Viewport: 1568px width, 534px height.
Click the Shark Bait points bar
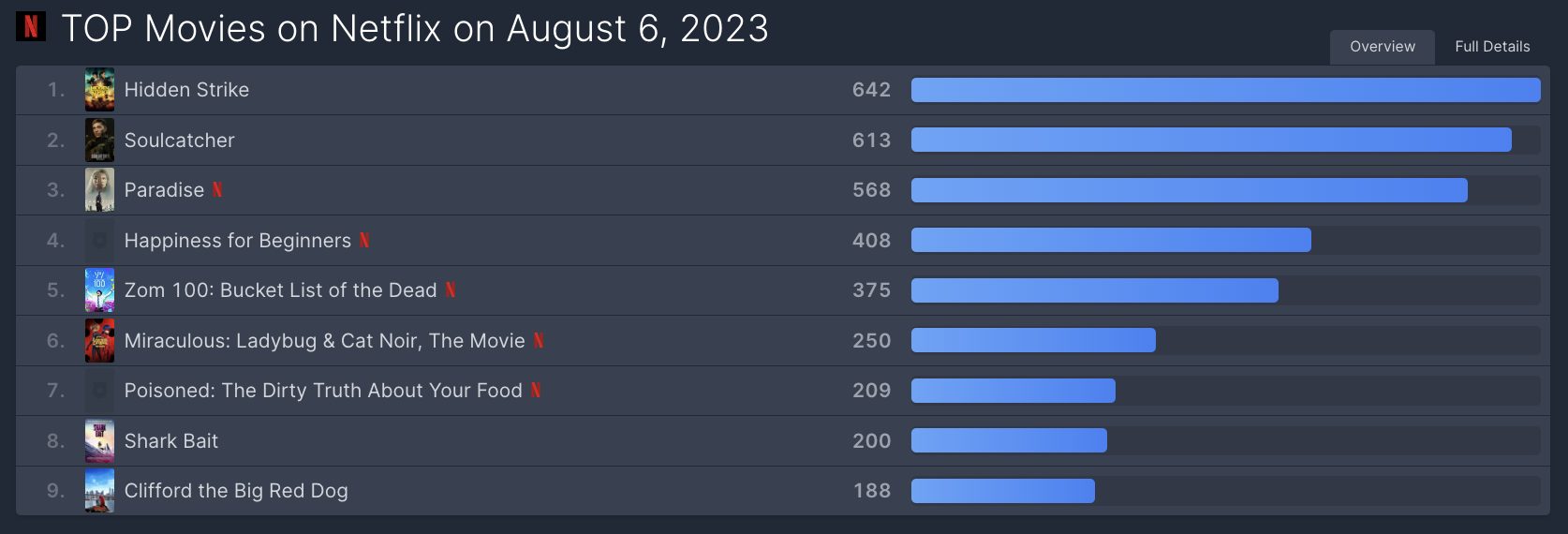pyautogui.click(x=1009, y=440)
